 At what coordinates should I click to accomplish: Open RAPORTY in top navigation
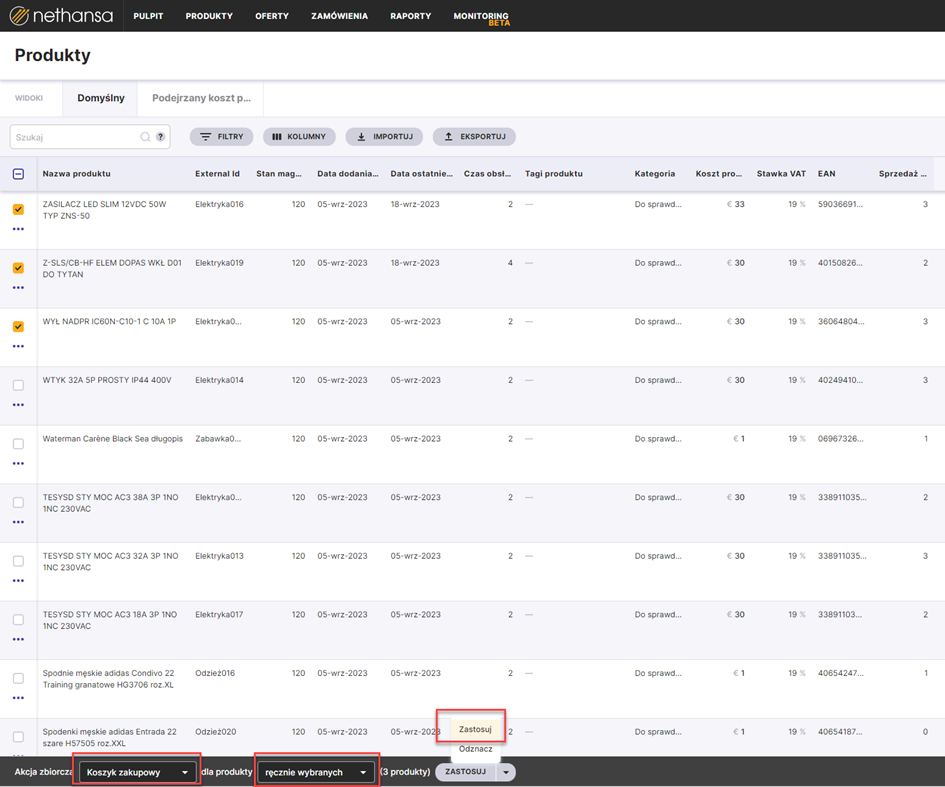[410, 16]
